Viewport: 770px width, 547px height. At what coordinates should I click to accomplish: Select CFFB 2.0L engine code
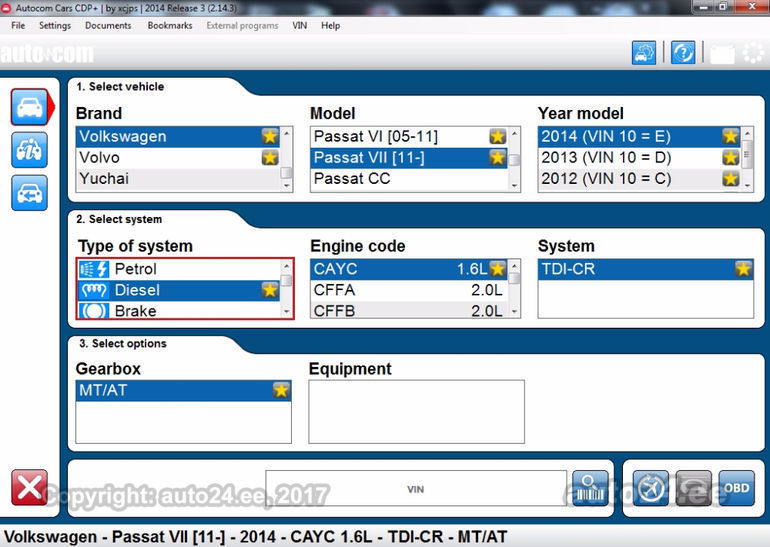(x=409, y=311)
